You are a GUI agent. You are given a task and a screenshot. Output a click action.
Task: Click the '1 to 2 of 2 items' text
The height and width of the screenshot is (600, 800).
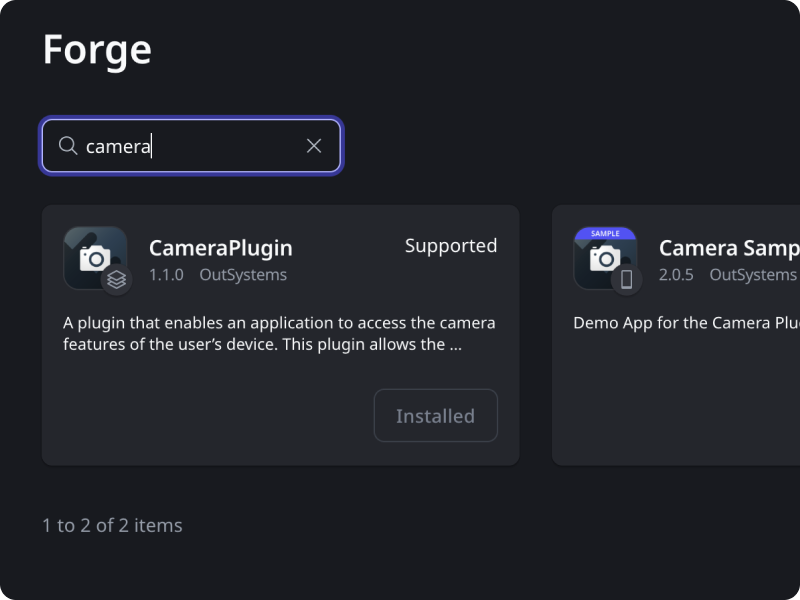[x=112, y=525]
